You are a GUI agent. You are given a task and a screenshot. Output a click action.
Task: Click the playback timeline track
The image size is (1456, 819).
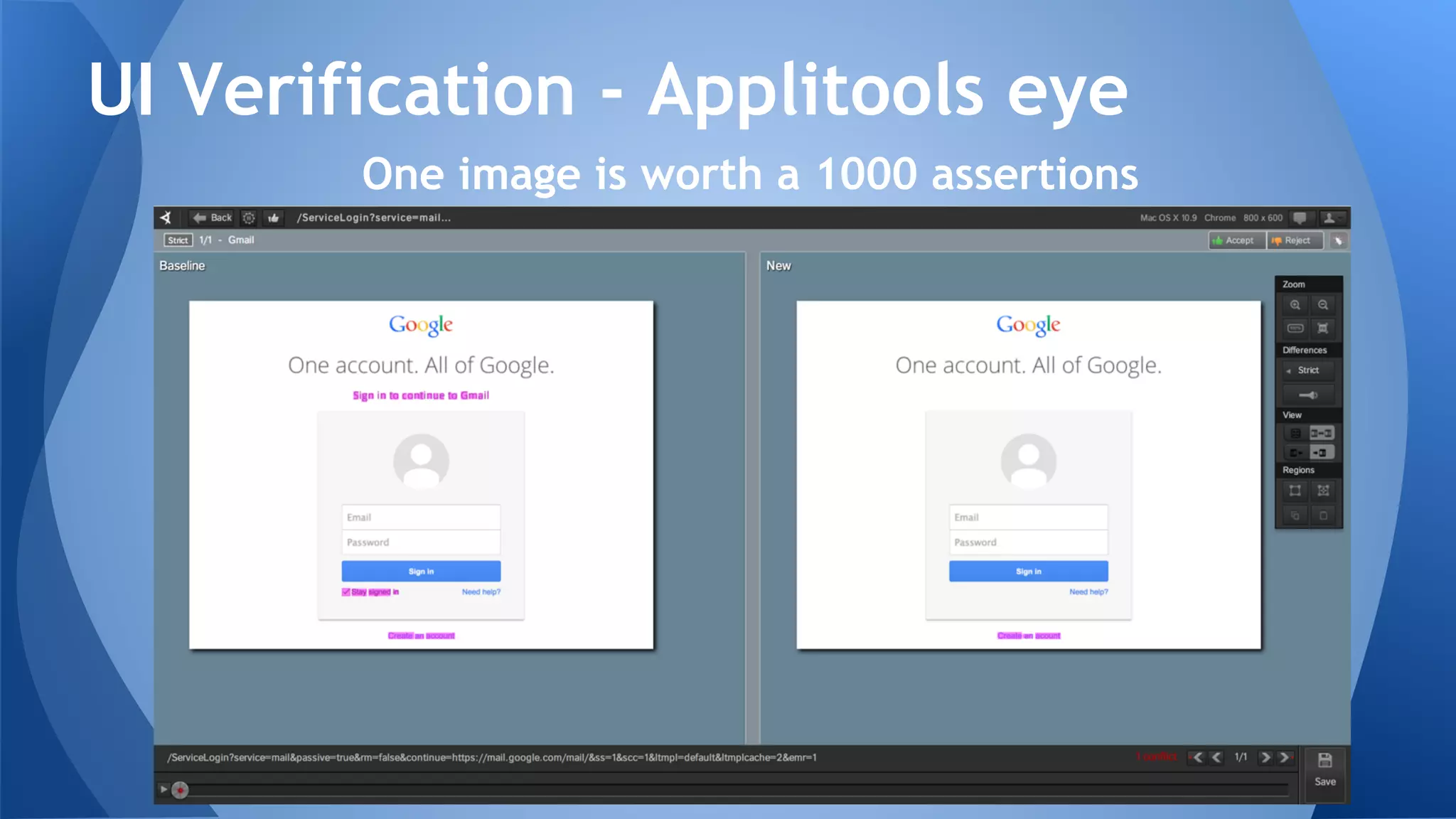pos(739,790)
